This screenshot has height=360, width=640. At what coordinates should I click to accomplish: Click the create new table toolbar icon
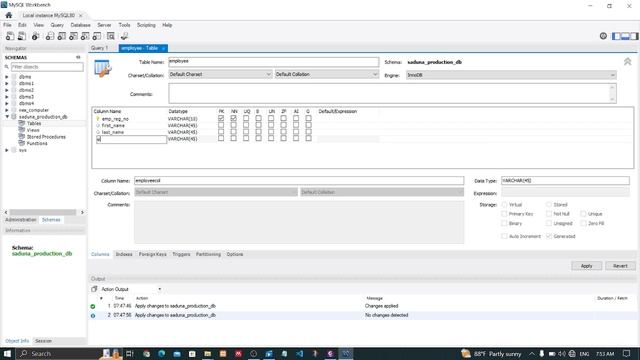coord(61,36)
